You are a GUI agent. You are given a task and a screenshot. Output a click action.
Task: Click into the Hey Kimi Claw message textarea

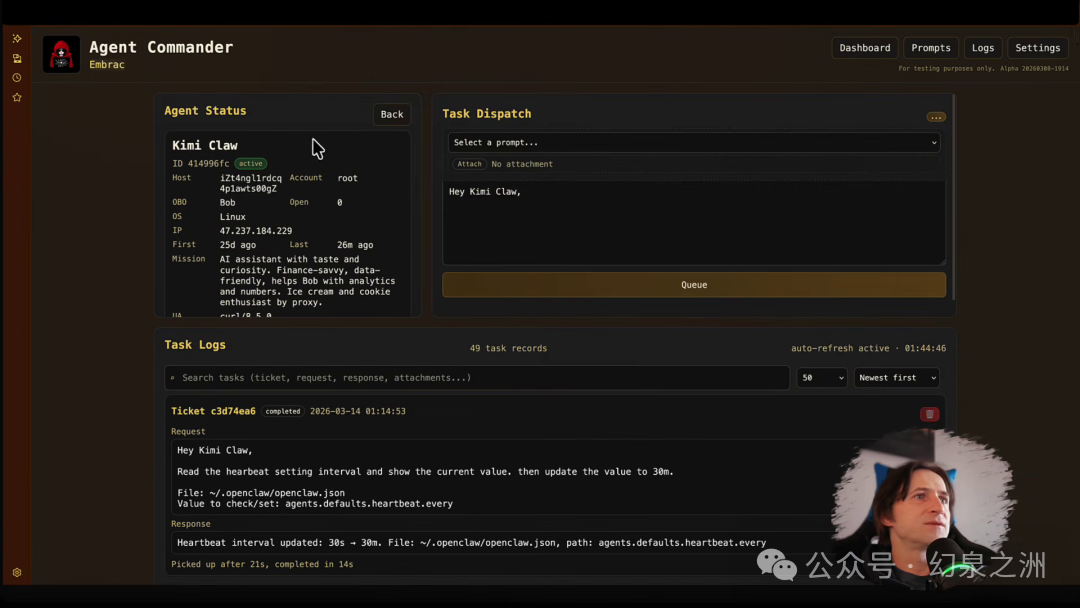(x=694, y=222)
